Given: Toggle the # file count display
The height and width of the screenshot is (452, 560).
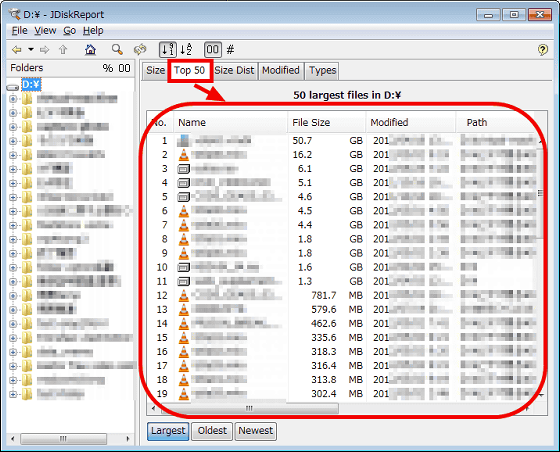Looking at the screenshot, I should click(231, 49).
